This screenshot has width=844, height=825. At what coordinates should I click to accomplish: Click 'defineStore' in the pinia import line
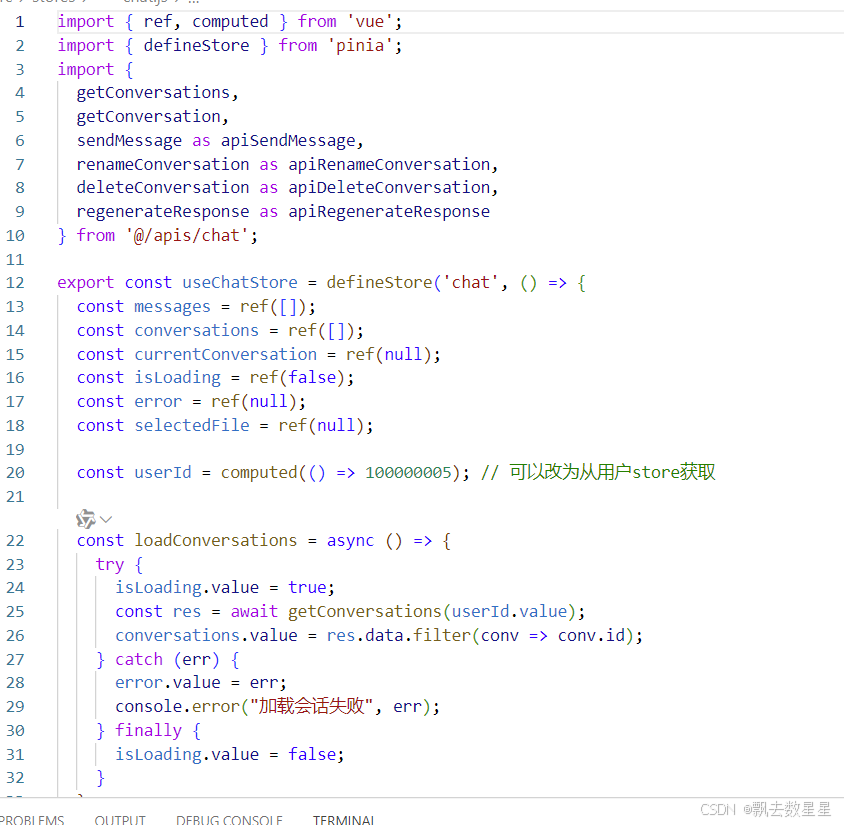tap(196, 45)
